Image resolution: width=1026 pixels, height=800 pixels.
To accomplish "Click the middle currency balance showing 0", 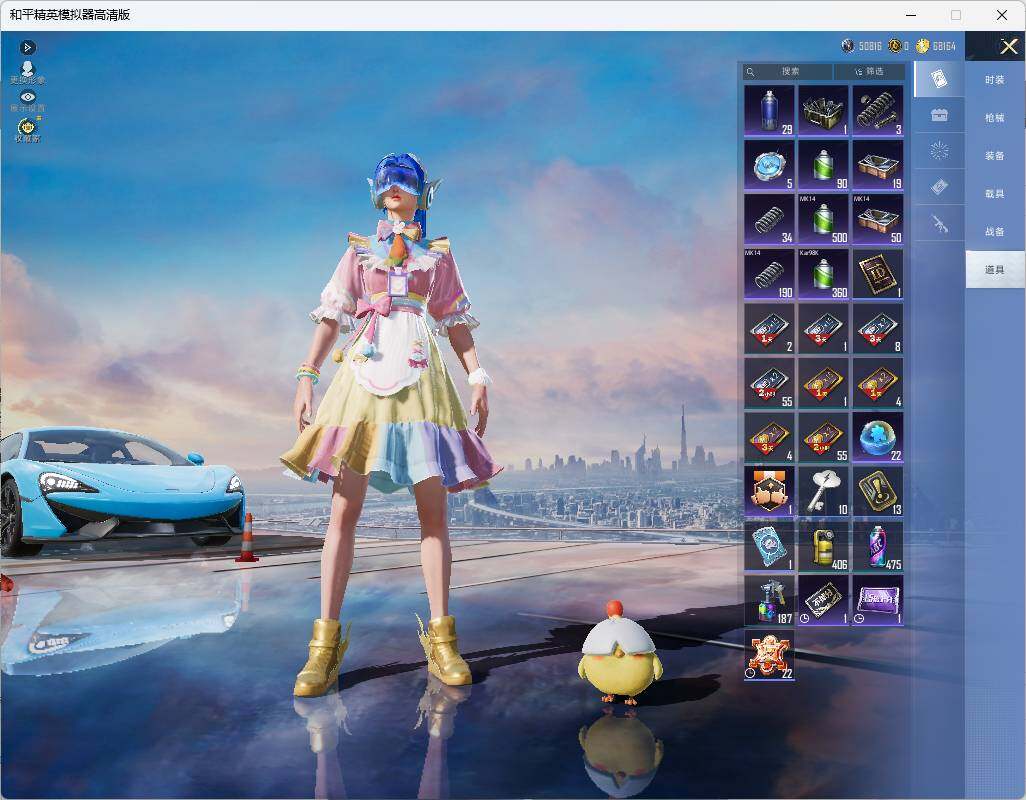I will pos(898,46).
